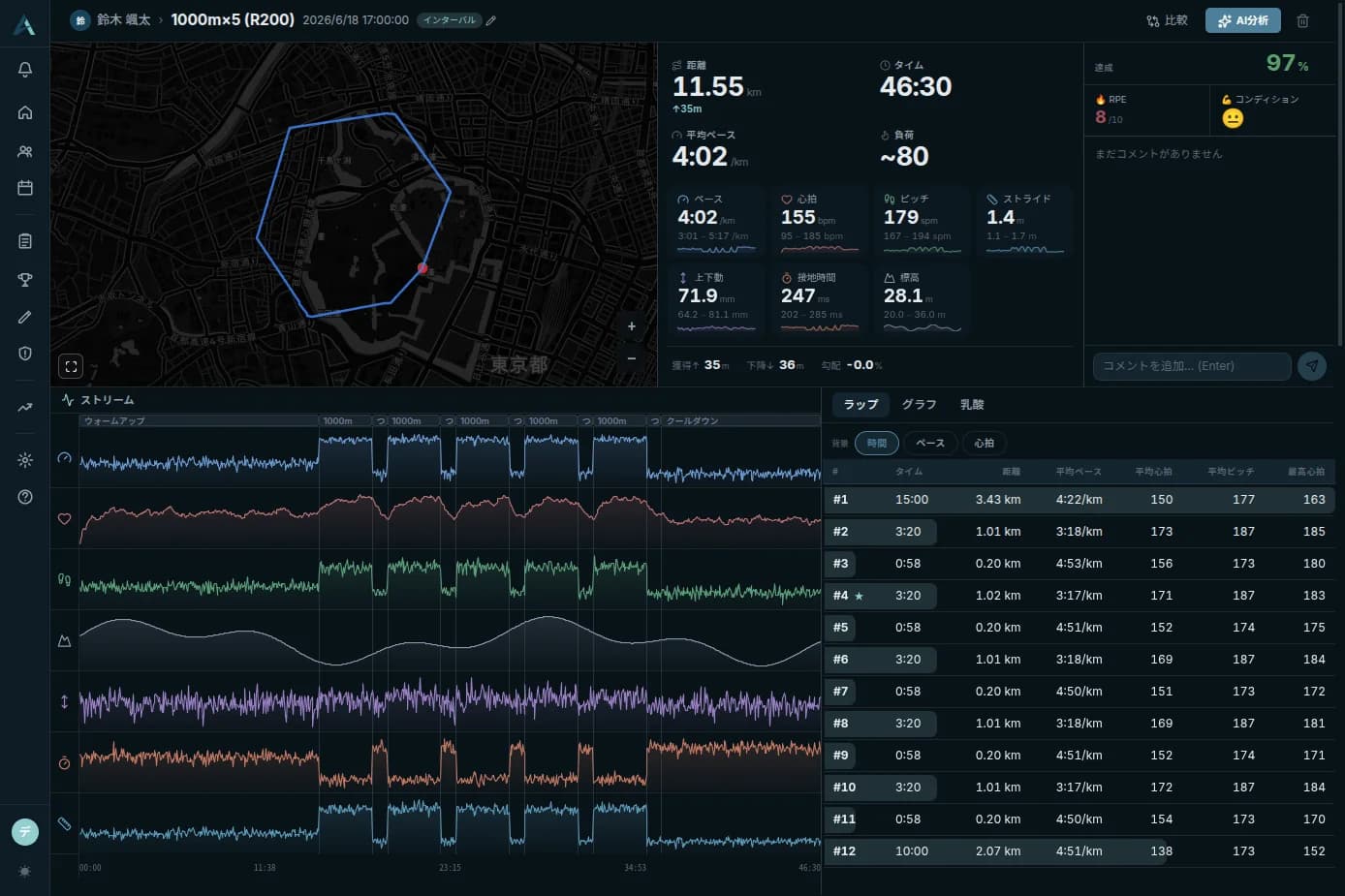Image resolution: width=1345 pixels, height=896 pixels.
Task: Open the trophy icon in sidebar
Action: (x=25, y=280)
